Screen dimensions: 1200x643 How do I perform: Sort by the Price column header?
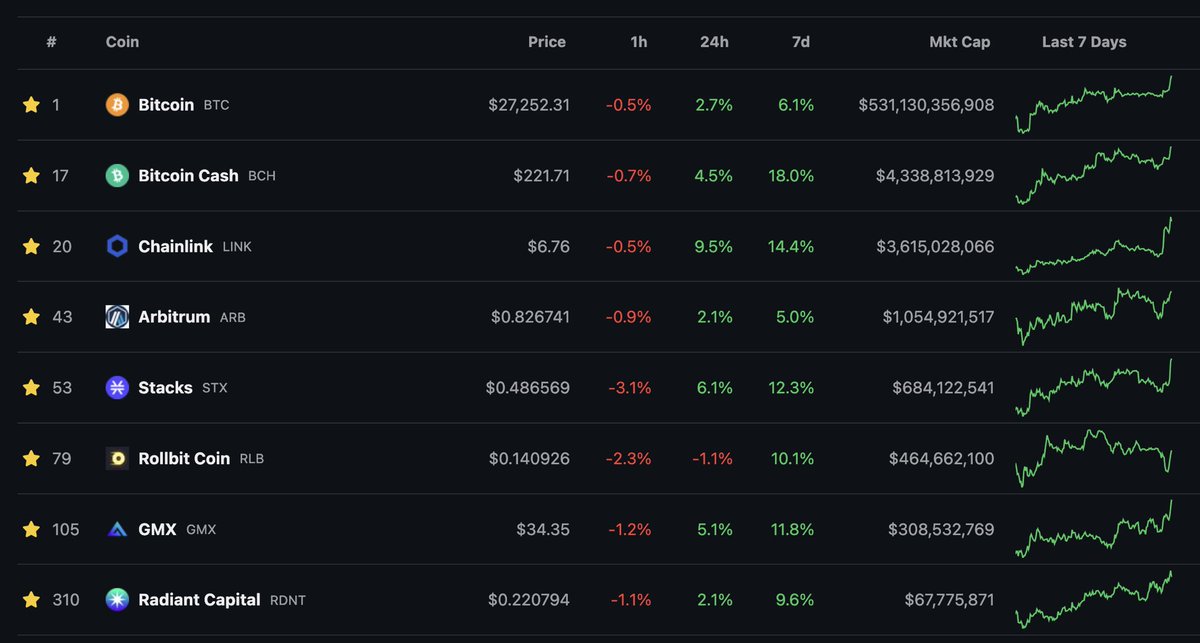point(547,42)
